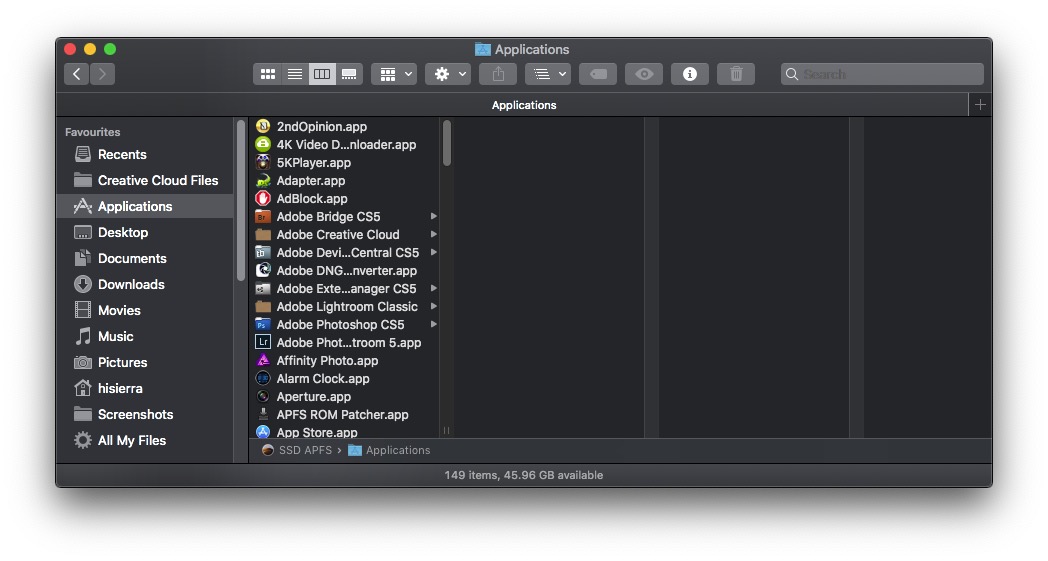Click the Edit Tags toolbar button

pos(598,74)
